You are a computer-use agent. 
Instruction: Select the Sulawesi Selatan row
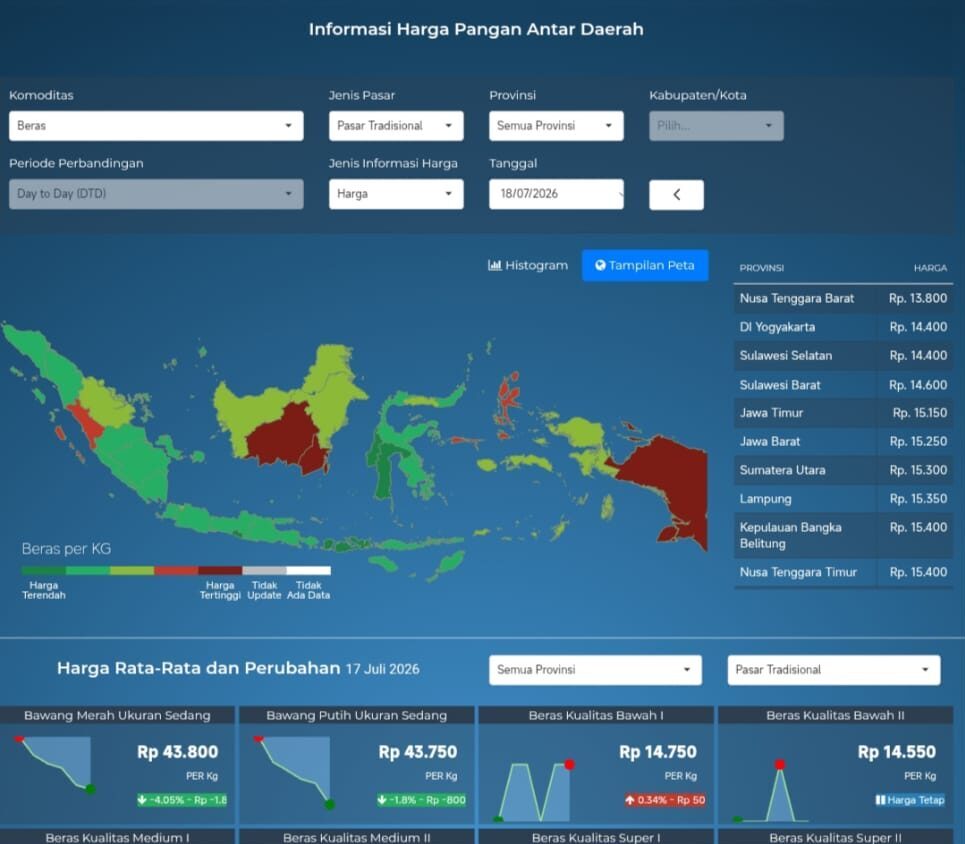point(843,356)
